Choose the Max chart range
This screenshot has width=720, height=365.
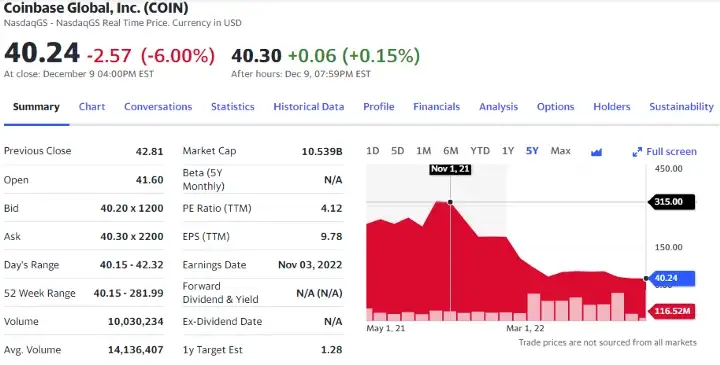click(x=561, y=151)
